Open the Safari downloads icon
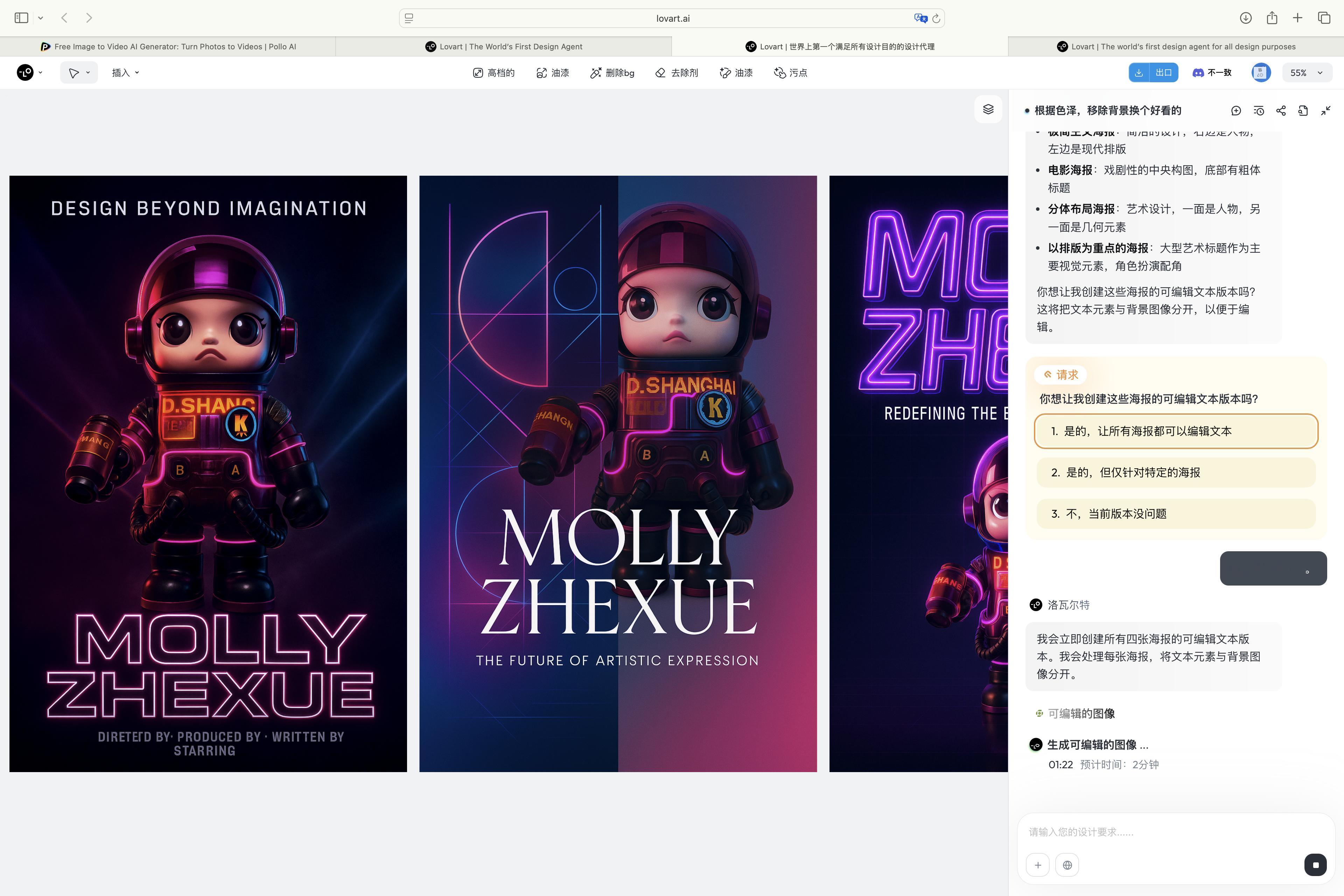The height and width of the screenshot is (896, 1344). coord(1246,18)
